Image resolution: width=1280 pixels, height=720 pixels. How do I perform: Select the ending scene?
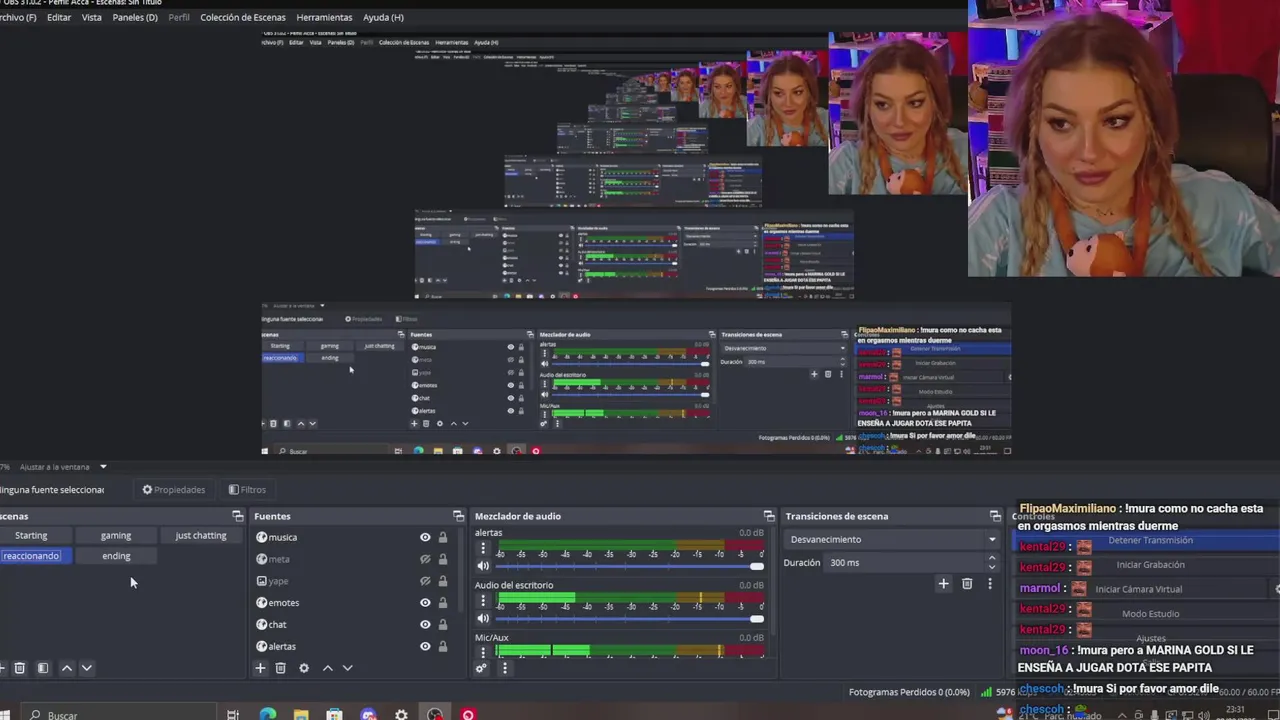[116, 556]
